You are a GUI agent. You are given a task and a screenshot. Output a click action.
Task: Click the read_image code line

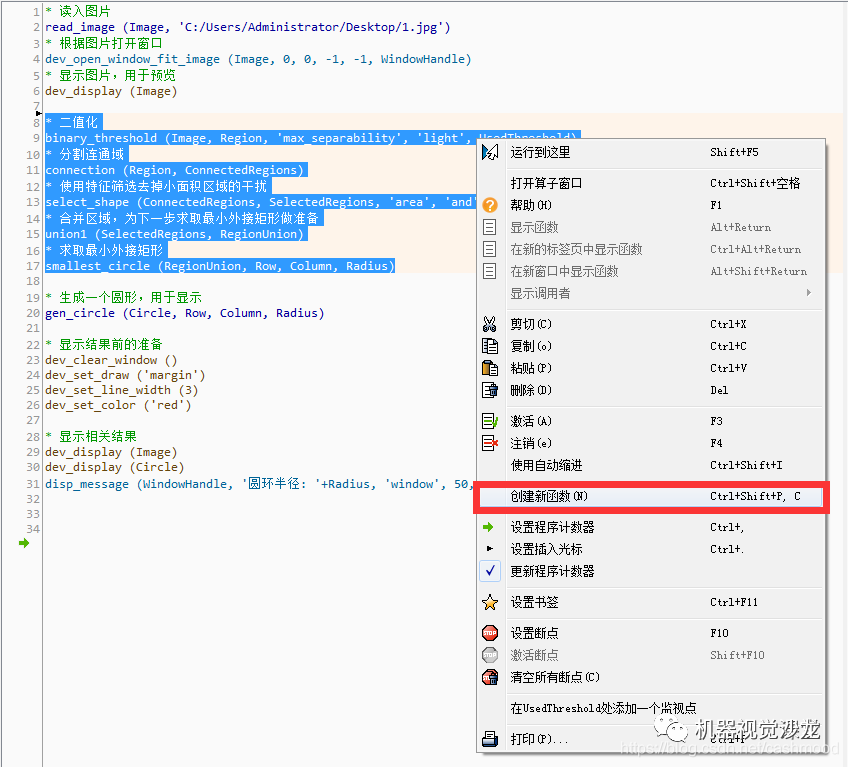[248, 27]
